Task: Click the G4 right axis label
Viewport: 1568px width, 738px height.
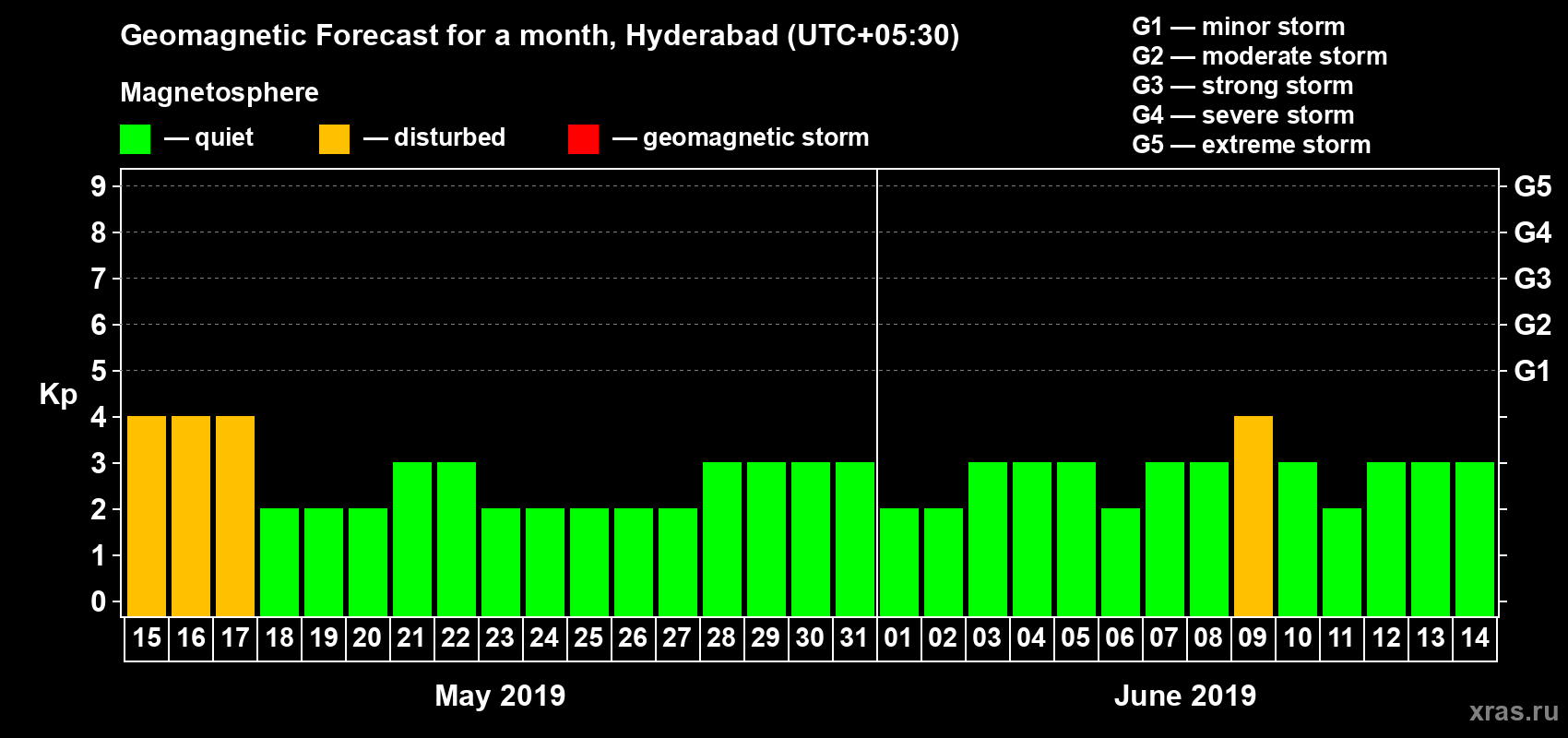Action: [x=1533, y=232]
